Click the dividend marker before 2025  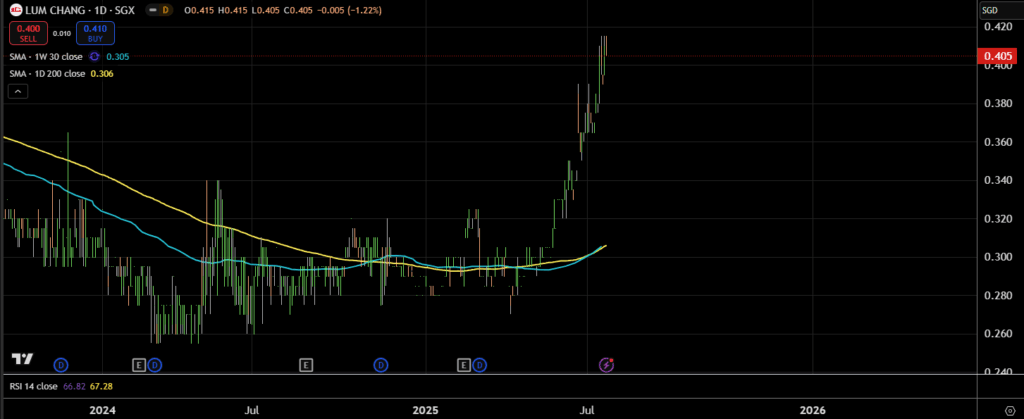pyautogui.click(x=381, y=364)
